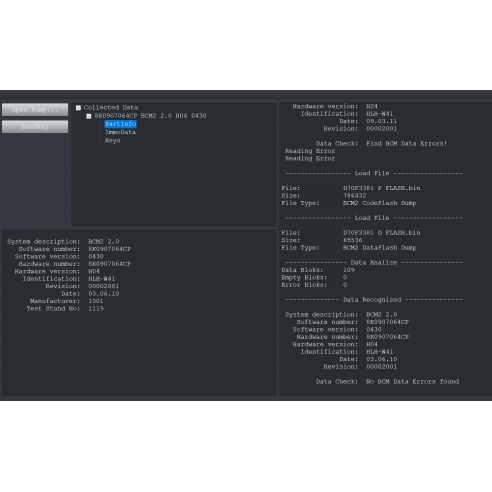
Task: Collapse the Collected Data tree root
Action: [x=78, y=108]
